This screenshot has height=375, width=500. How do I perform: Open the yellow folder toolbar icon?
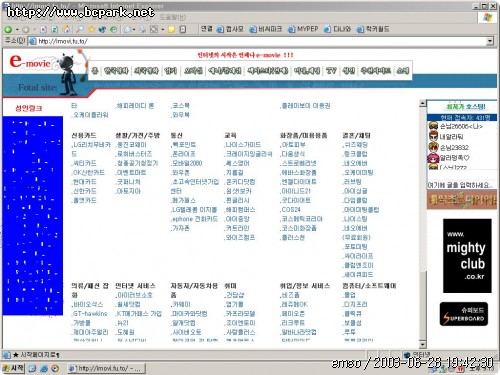[x=171, y=29]
